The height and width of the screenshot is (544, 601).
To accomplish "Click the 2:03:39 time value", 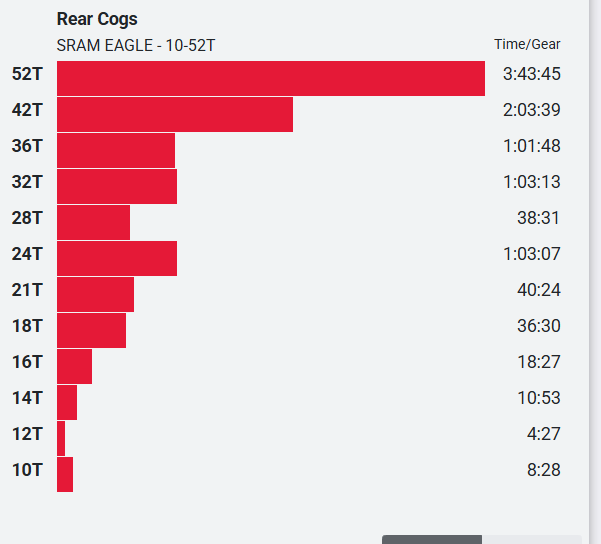I will coord(531,110).
